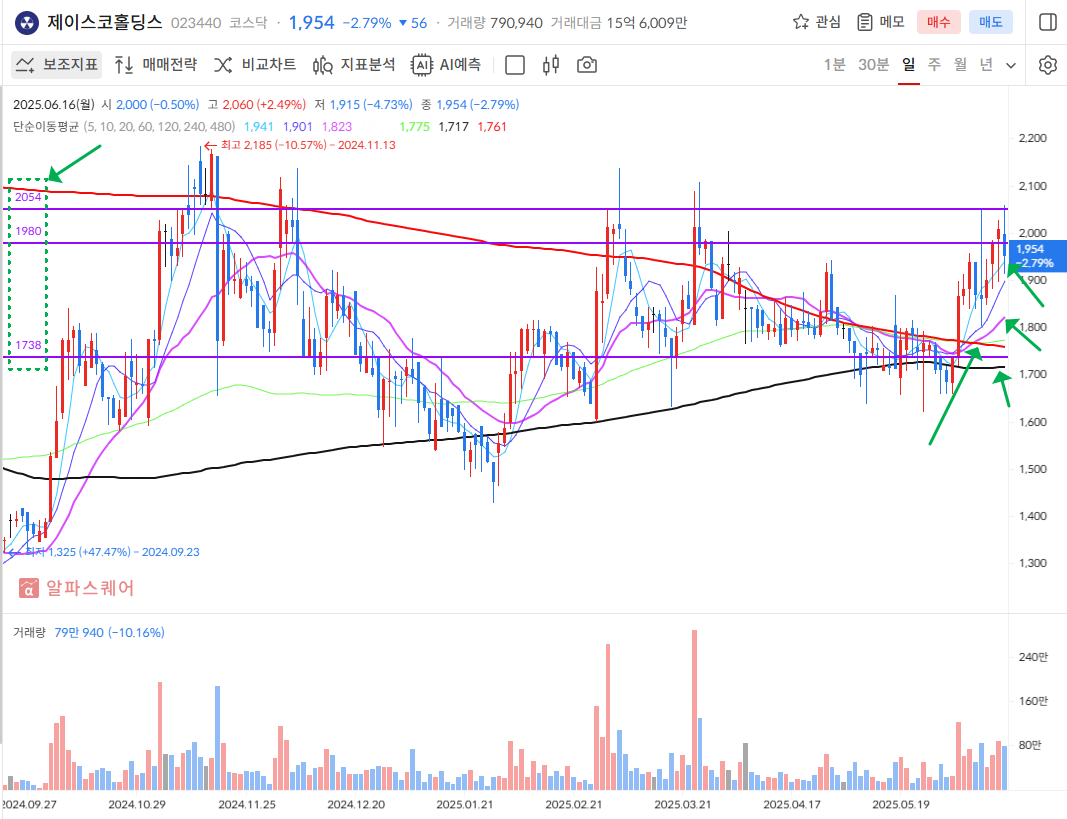This screenshot has width=1067, height=819.
Task: Click the 제이스코홀딩스 stock logo icon
Action: 27,22
